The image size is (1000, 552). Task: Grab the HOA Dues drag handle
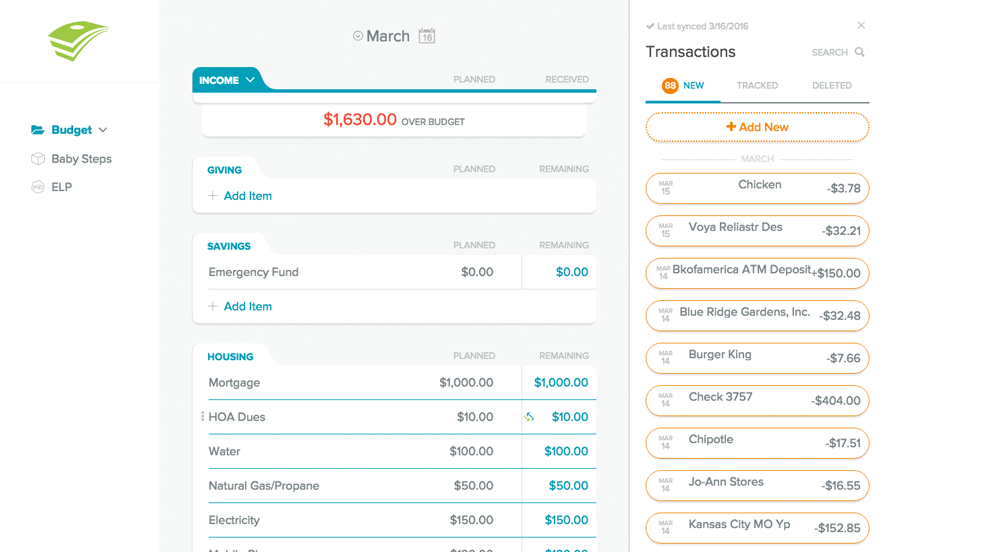coord(202,417)
